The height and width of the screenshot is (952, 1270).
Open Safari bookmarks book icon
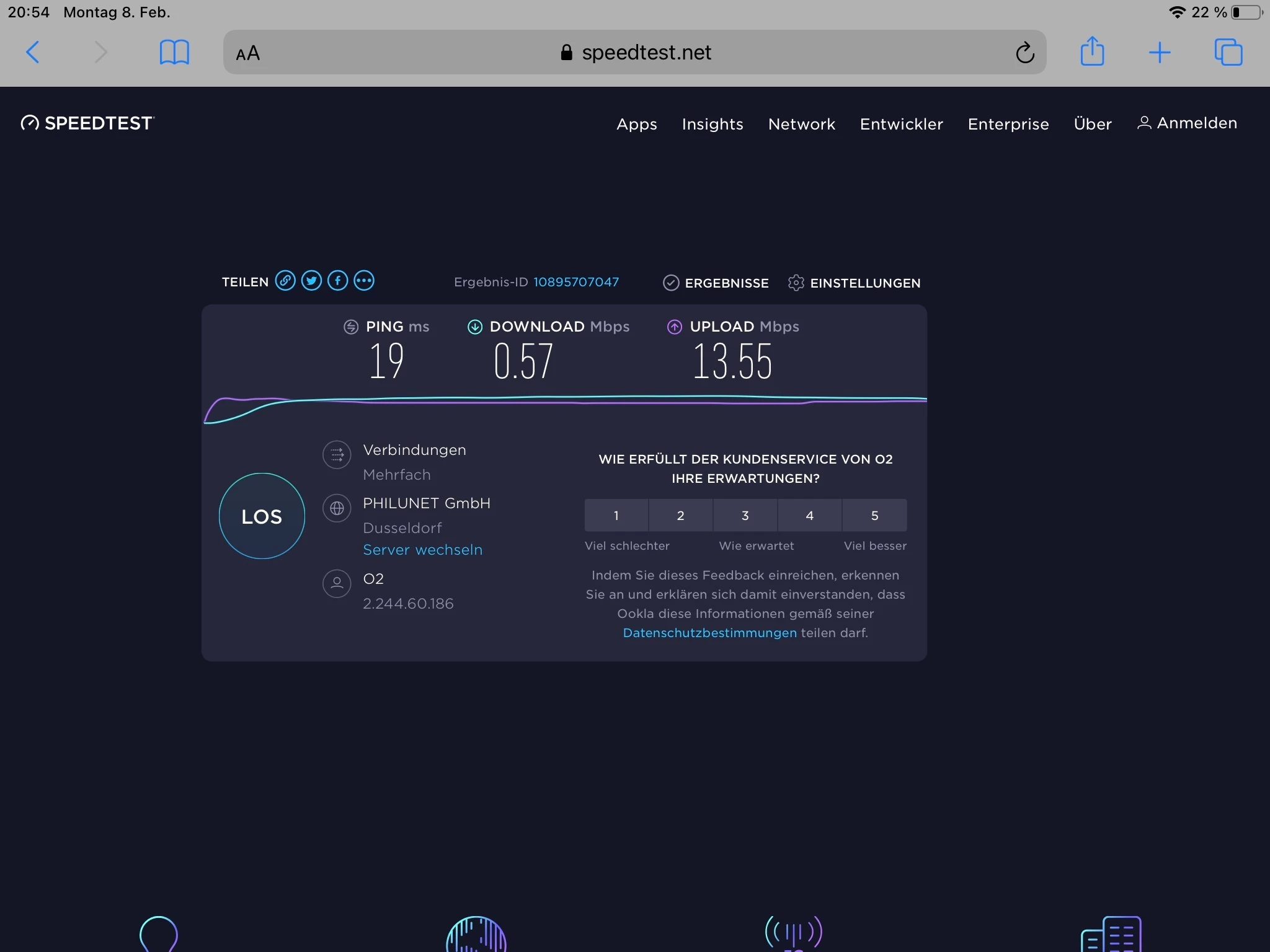click(174, 52)
